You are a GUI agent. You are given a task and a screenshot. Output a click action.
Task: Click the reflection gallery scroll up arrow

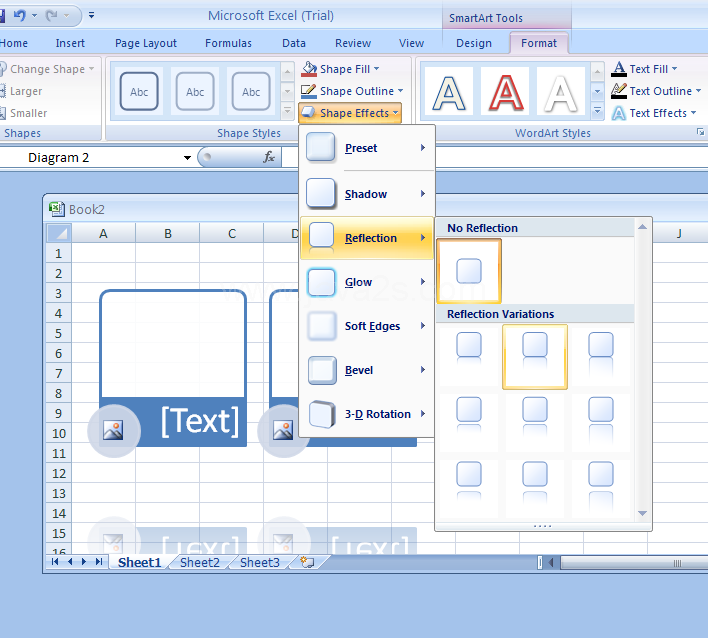[643, 227]
